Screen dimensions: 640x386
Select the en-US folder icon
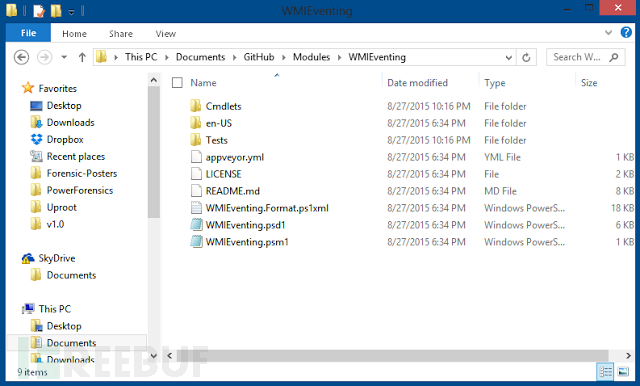[196, 123]
